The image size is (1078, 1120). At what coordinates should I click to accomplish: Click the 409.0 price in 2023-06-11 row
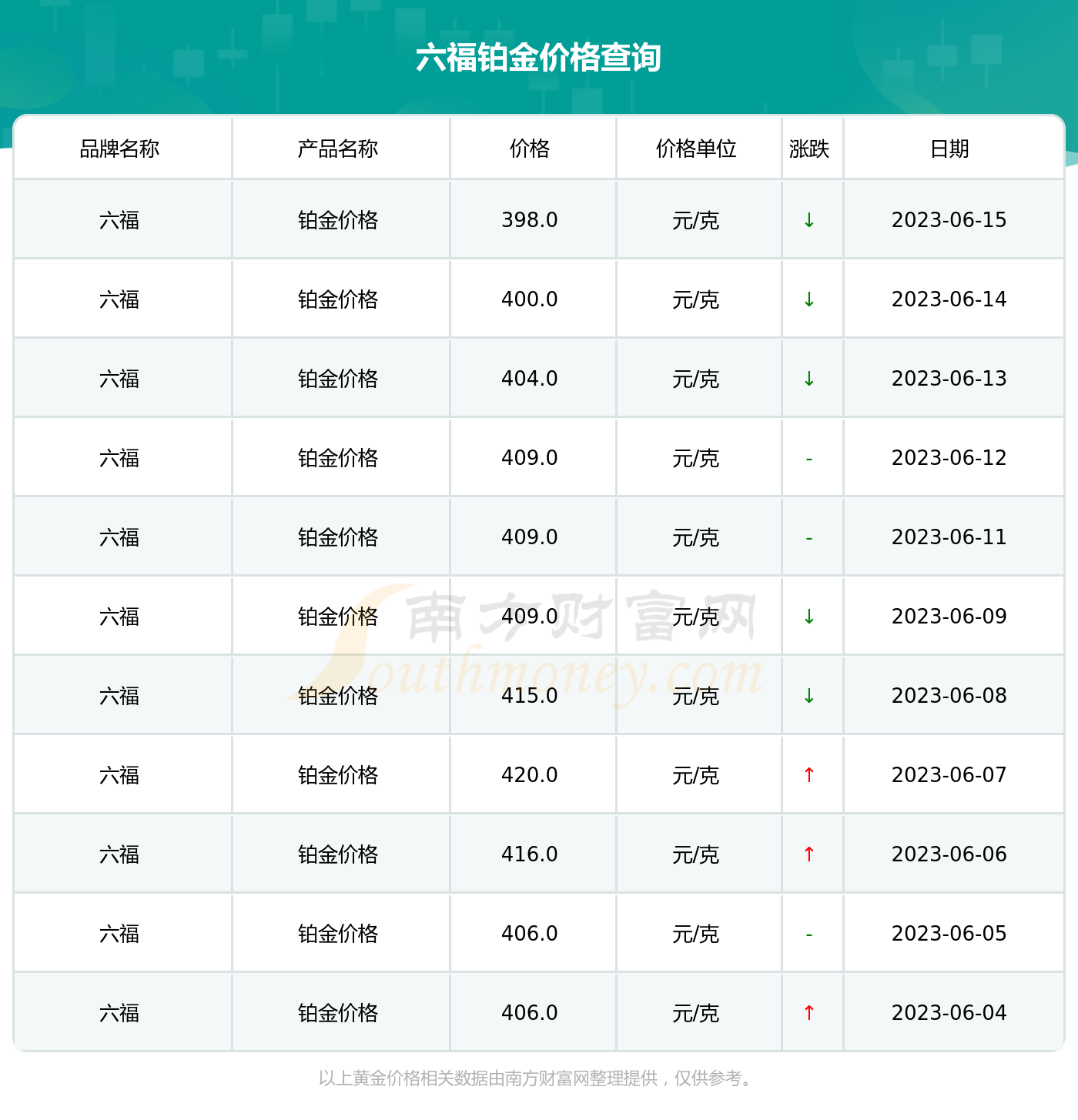click(x=530, y=537)
